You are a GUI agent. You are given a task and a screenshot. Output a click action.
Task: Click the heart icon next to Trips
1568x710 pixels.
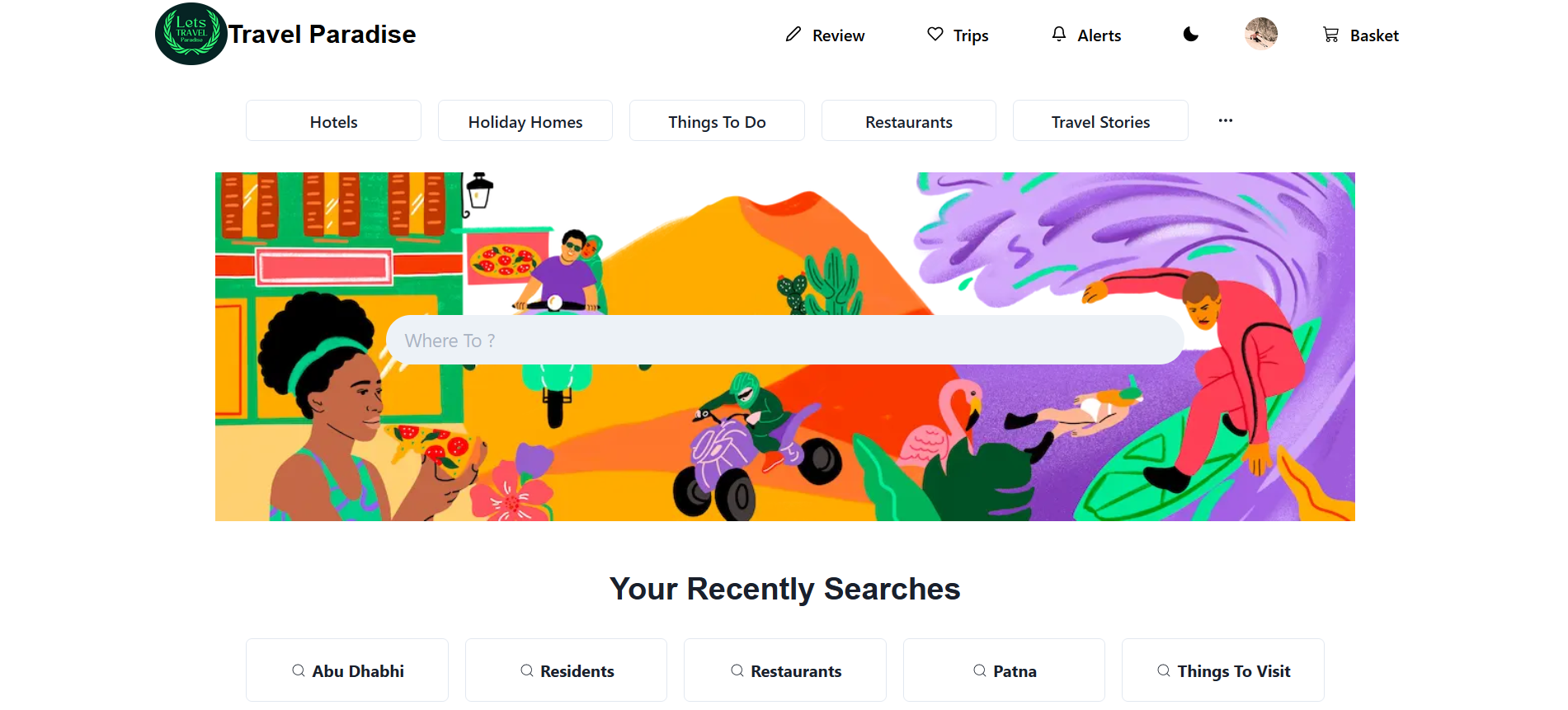click(934, 34)
